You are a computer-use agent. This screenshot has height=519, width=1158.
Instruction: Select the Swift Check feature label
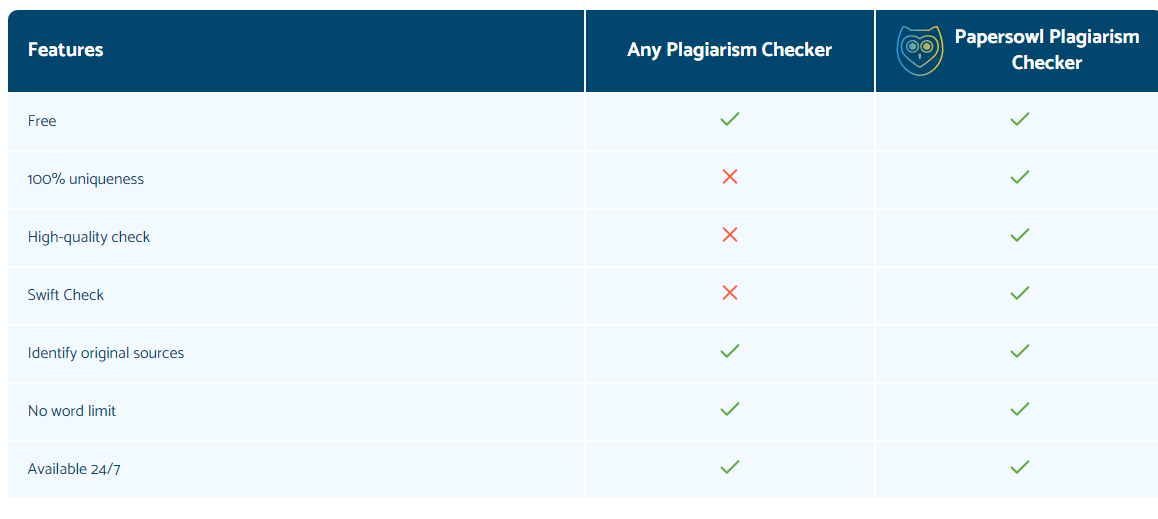(66, 295)
